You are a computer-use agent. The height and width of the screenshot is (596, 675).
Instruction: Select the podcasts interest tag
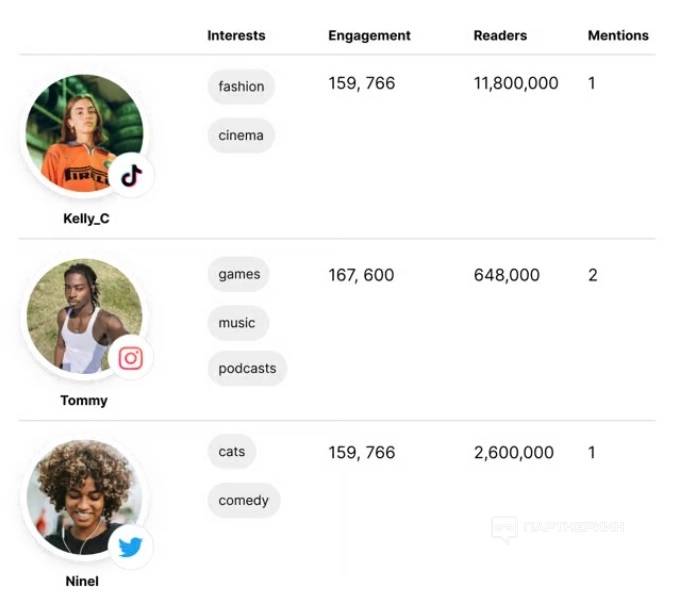point(247,368)
